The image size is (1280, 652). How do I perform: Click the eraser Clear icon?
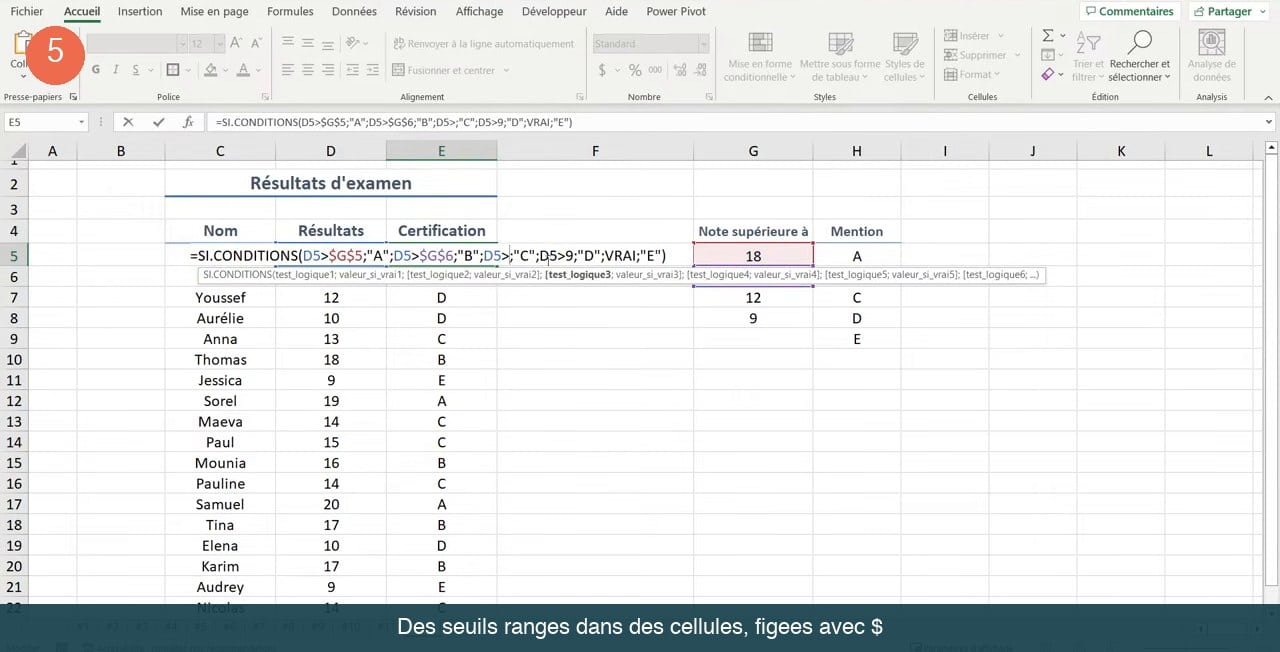[1047, 74]
